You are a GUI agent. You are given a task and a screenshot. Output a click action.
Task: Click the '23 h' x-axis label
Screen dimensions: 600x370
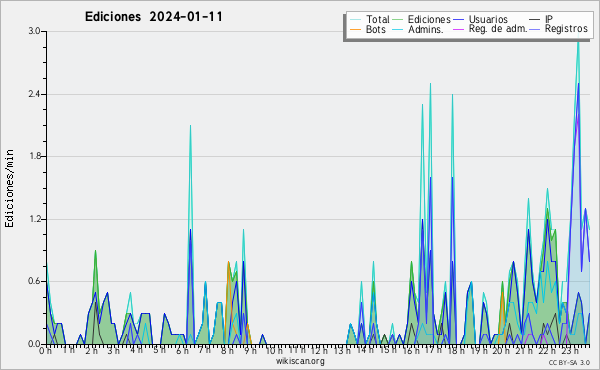[x=569, y=351]
